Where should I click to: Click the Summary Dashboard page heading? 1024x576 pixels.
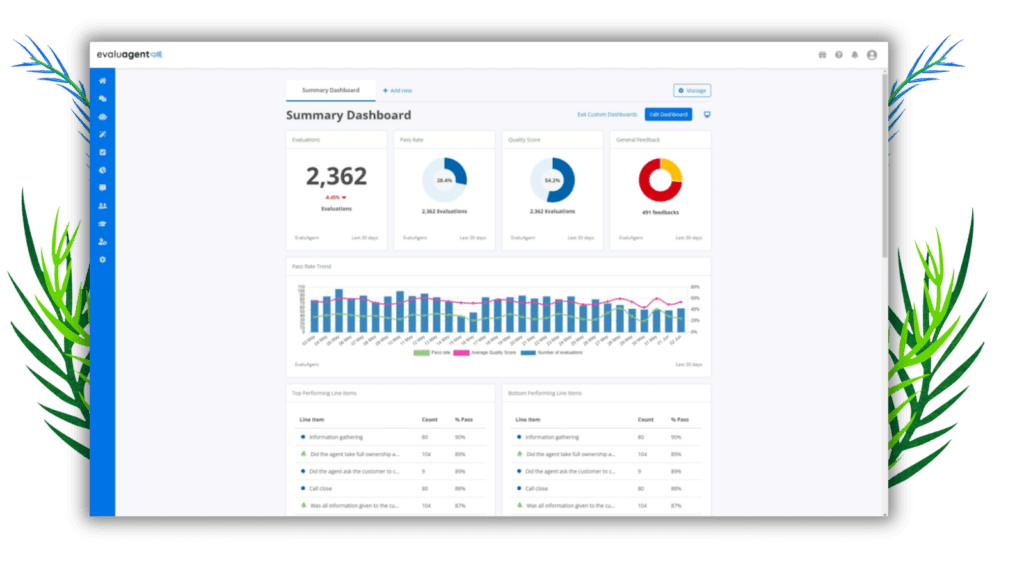[349, 115]
